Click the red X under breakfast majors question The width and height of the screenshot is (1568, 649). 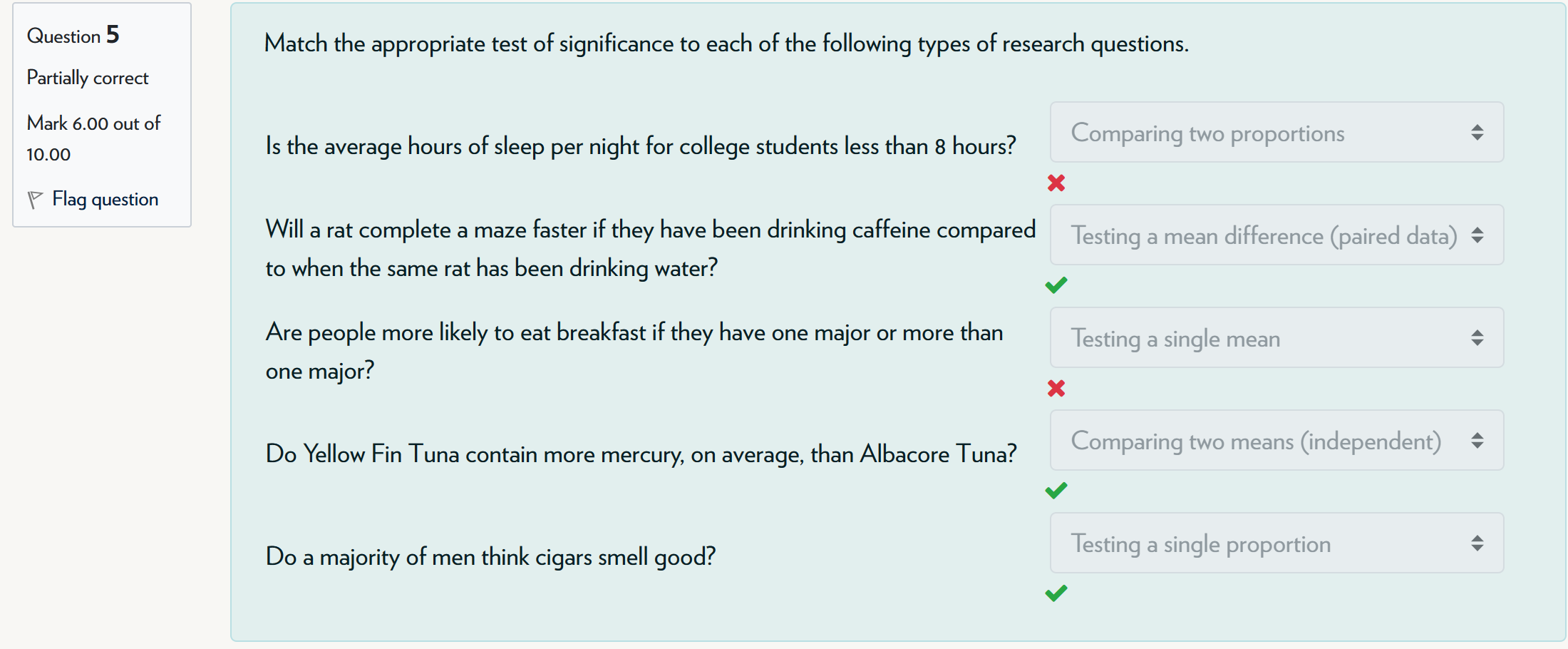point(1056,389)
